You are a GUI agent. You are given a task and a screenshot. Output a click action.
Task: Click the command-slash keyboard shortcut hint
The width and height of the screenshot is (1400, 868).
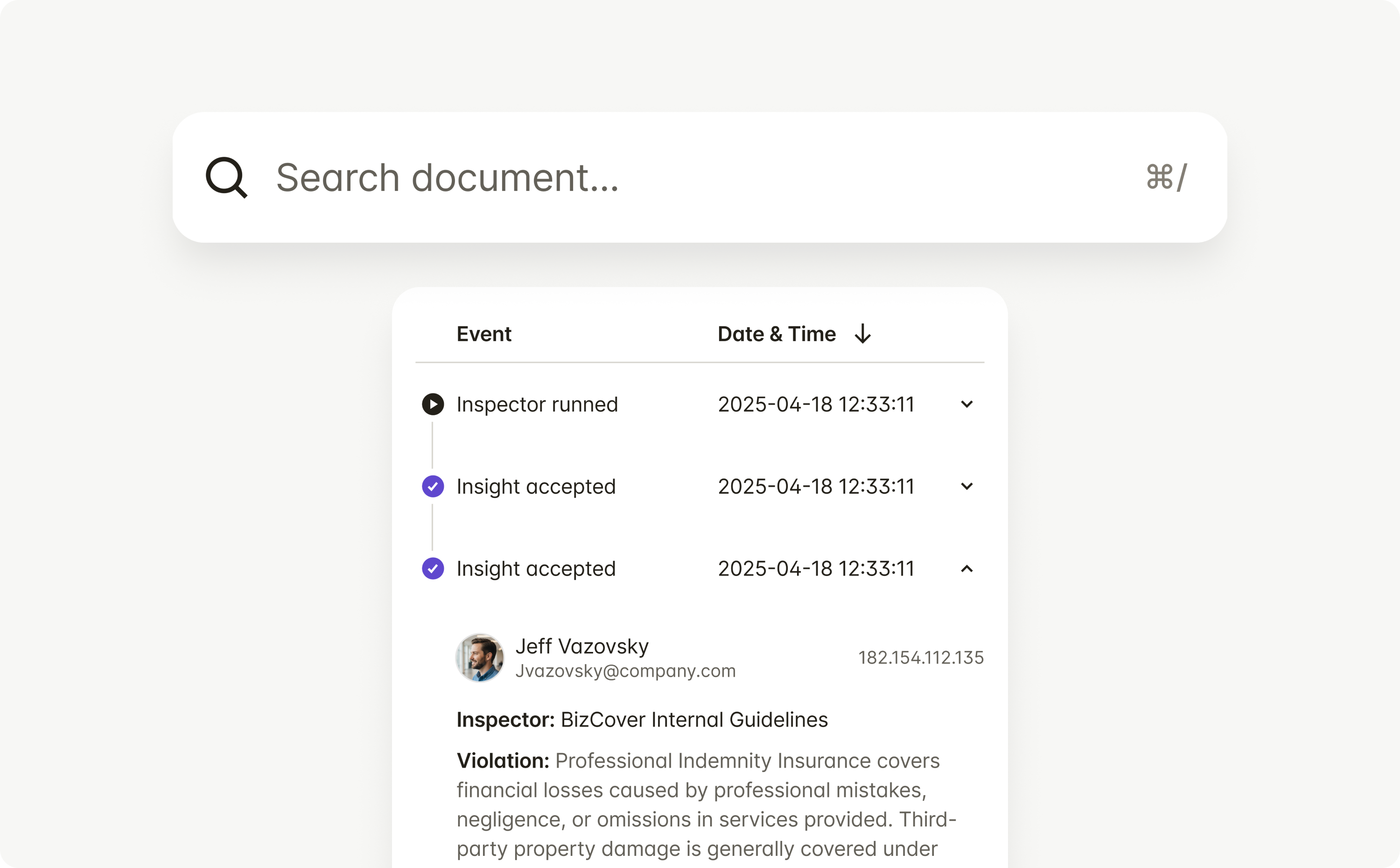pos(1166,177)
